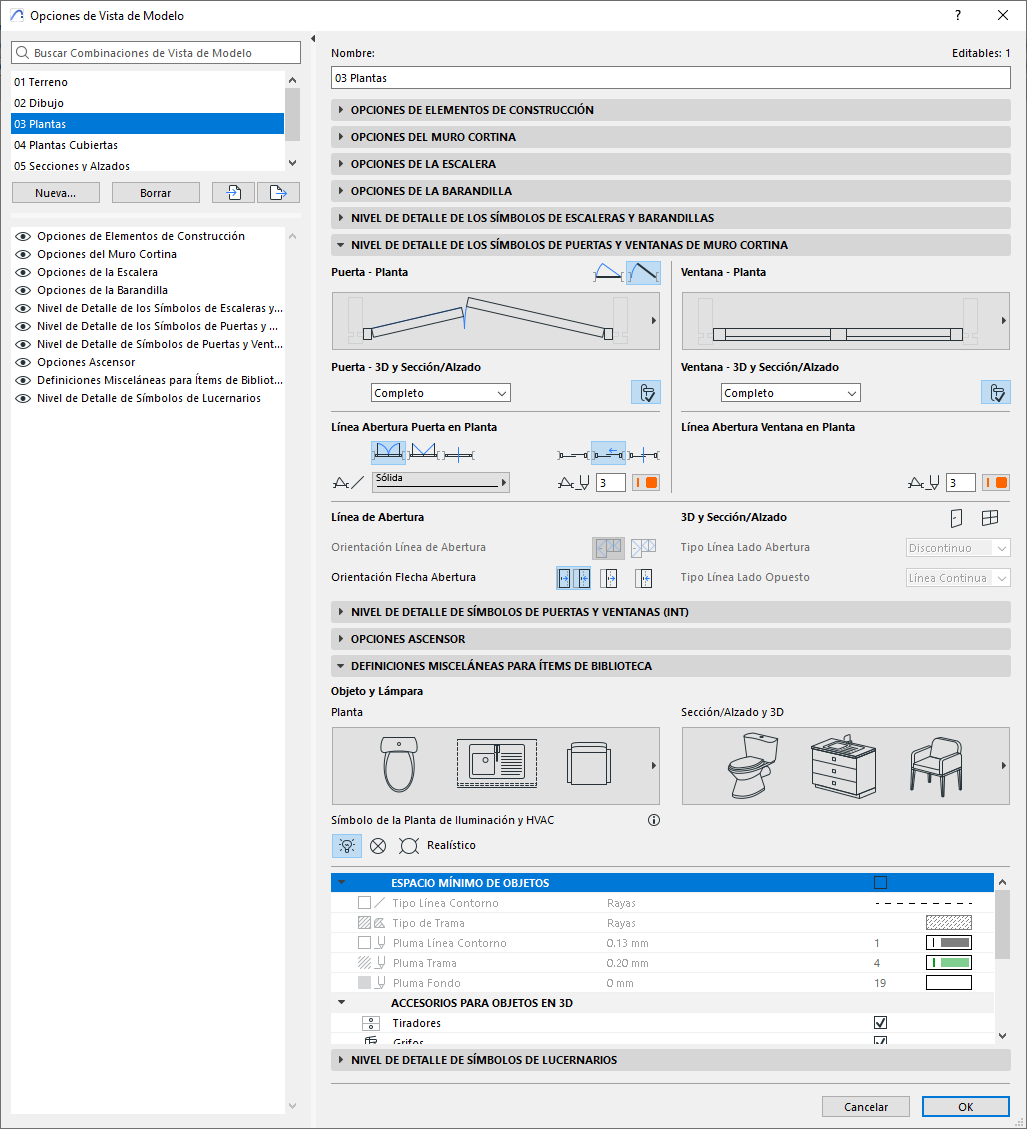Expand Nivel de Detalle de Símbolos de Lucernarios
Viewport: 1027px width, 1129px height.
coord(670,1060)
